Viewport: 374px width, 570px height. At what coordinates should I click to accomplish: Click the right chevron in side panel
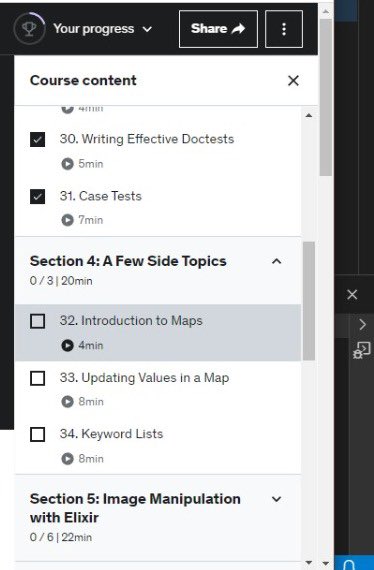point(362,324)
